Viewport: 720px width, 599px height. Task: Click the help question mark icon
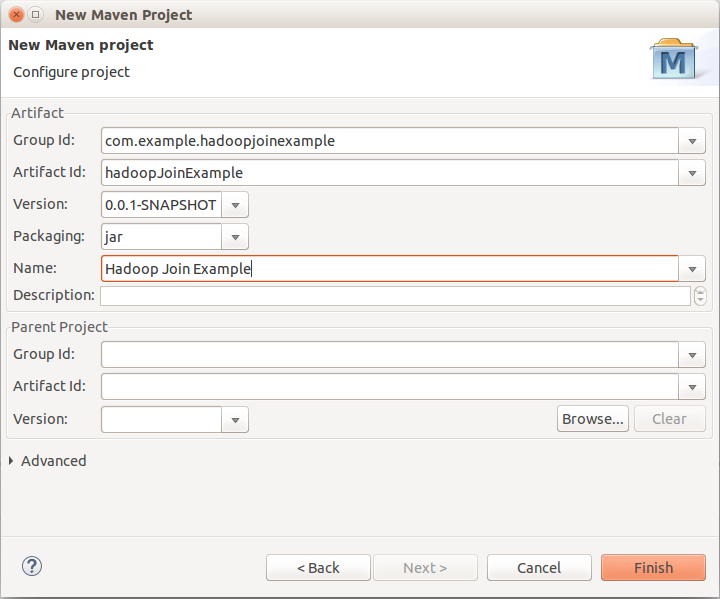click(x=32, y=566)
